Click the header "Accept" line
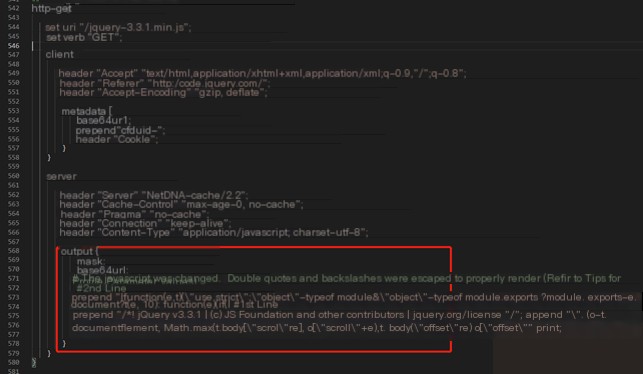The width and height of the screenshot is (643, 374). (262, 73)
